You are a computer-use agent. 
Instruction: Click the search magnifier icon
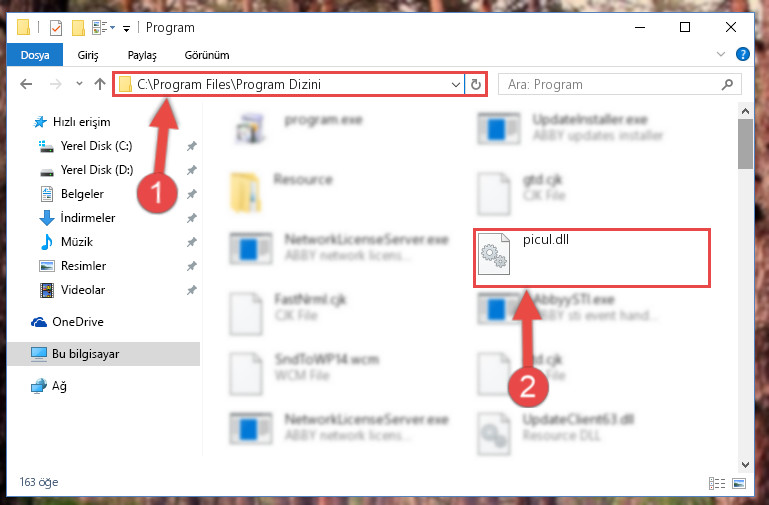tap(727, 84)
